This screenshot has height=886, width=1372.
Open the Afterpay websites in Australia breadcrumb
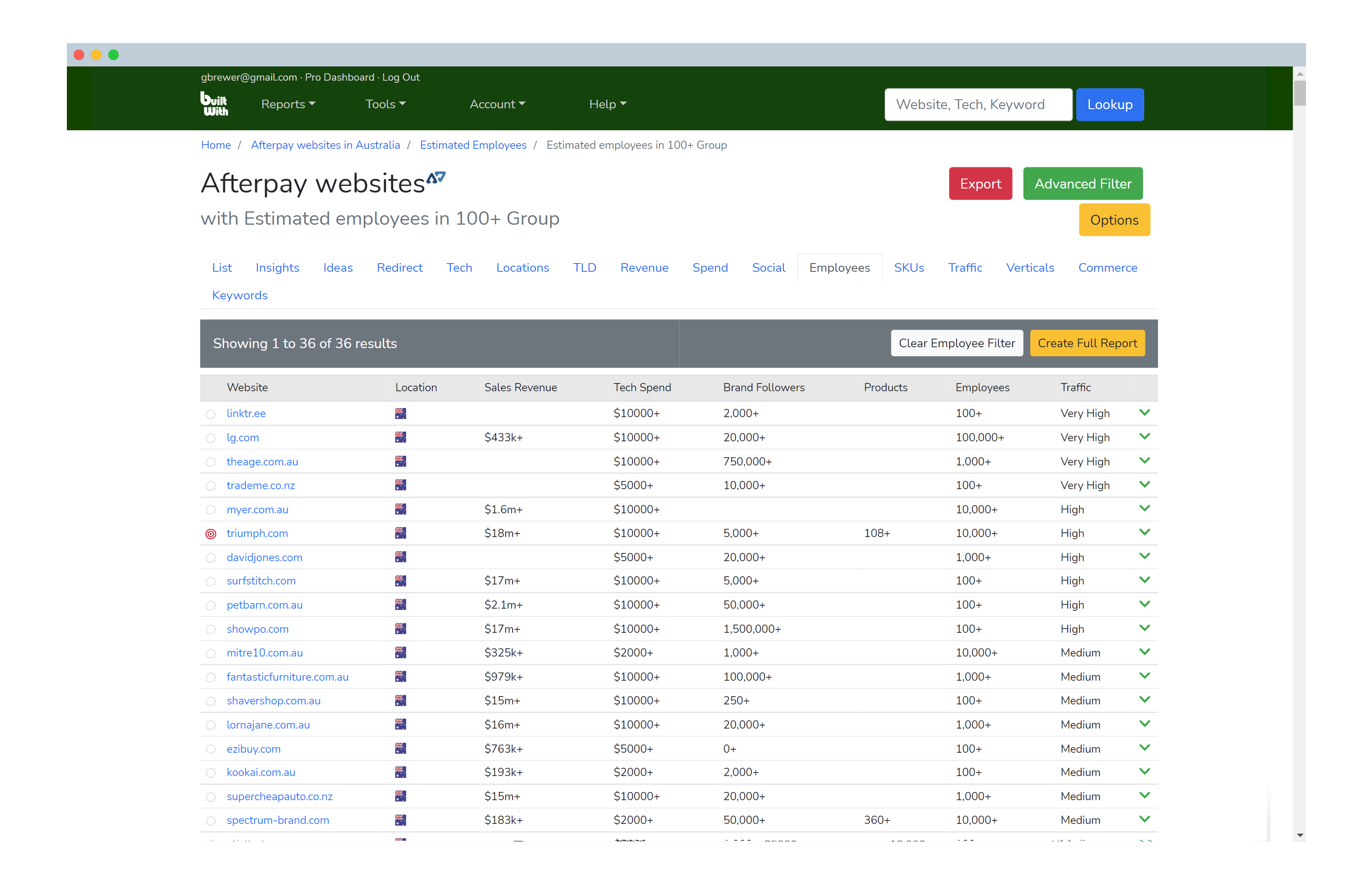click(x=325, y=145)
